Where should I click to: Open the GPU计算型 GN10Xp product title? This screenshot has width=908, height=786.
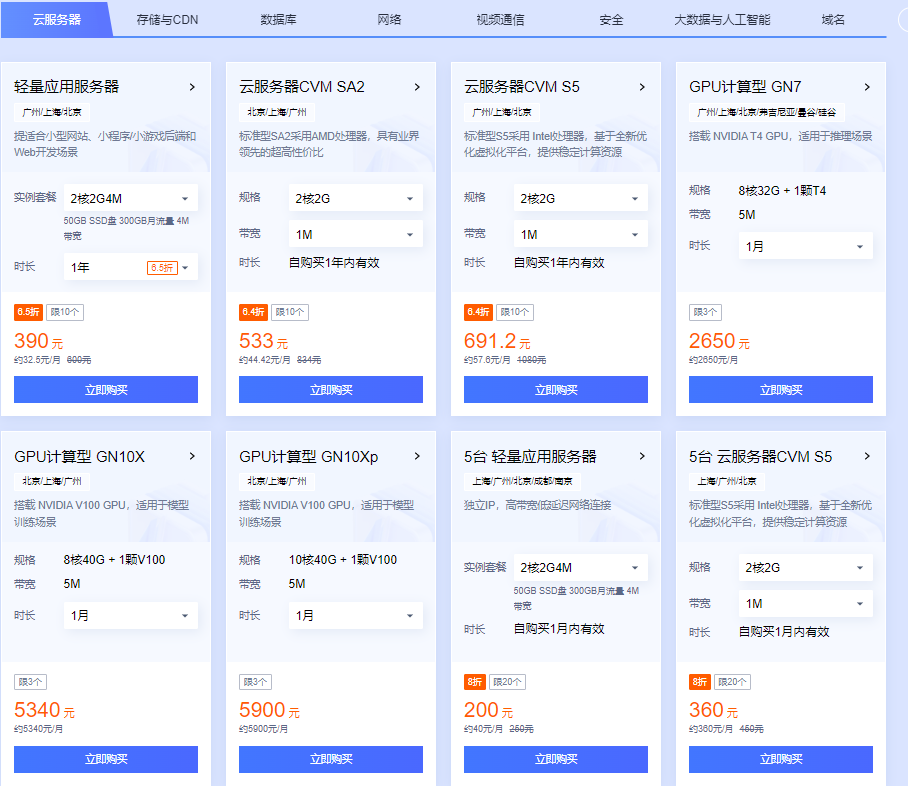coord(309,456)
